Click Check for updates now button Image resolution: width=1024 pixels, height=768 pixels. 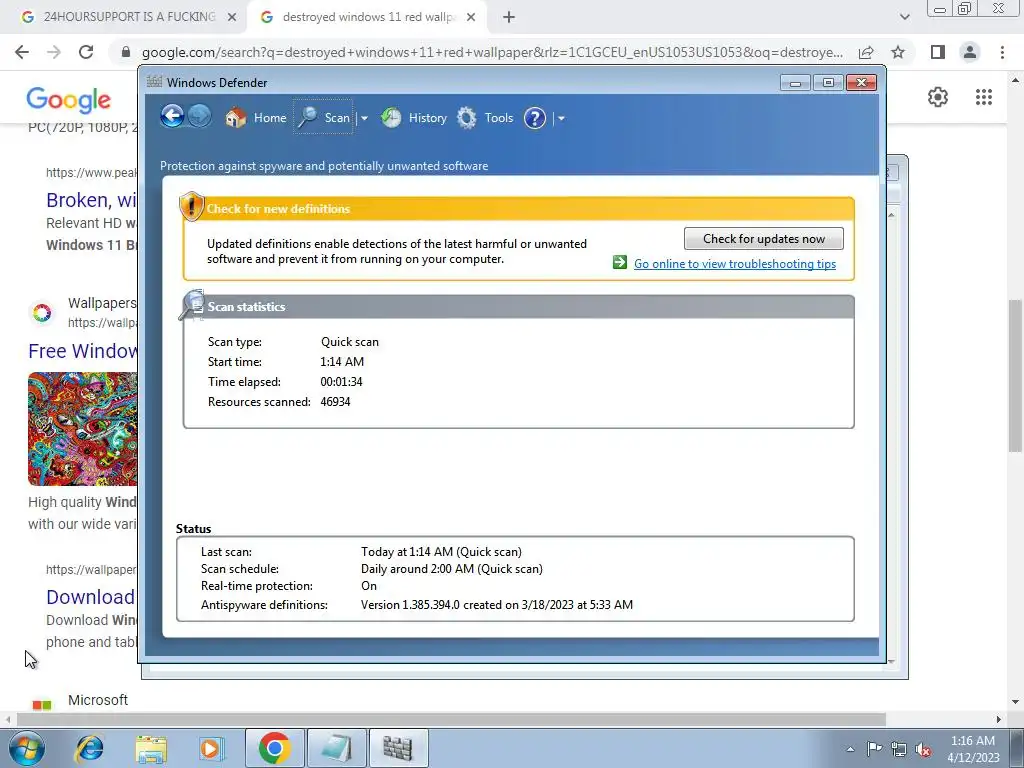point(763,238)
